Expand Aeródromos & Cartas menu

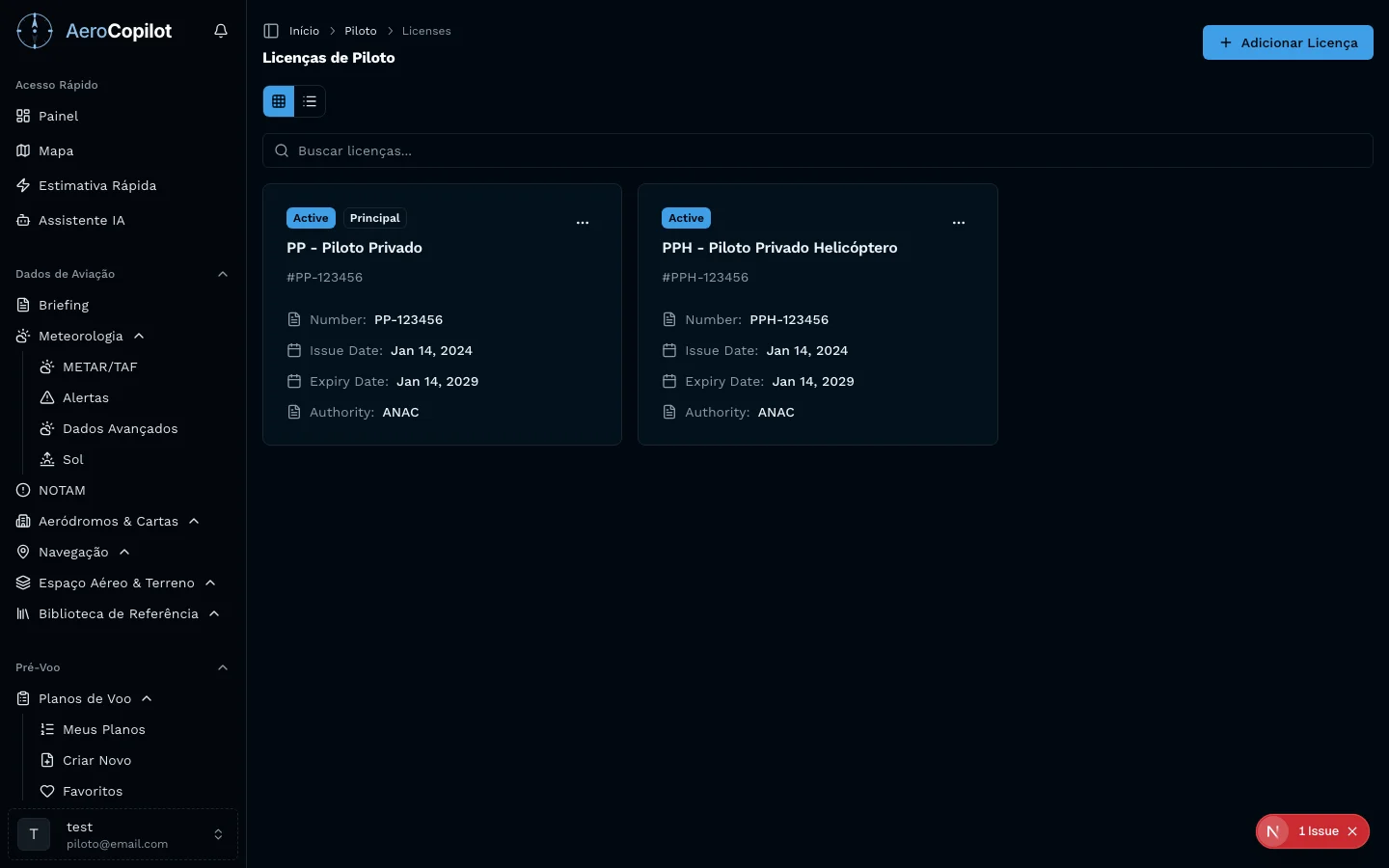[194, 521]
